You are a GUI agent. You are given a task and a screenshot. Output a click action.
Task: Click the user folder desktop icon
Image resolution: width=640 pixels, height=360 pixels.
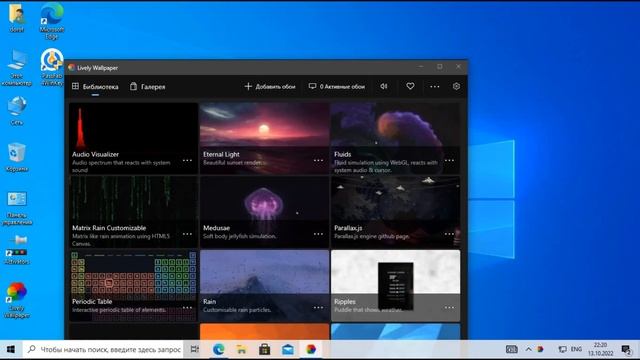[x=17, y=18]
